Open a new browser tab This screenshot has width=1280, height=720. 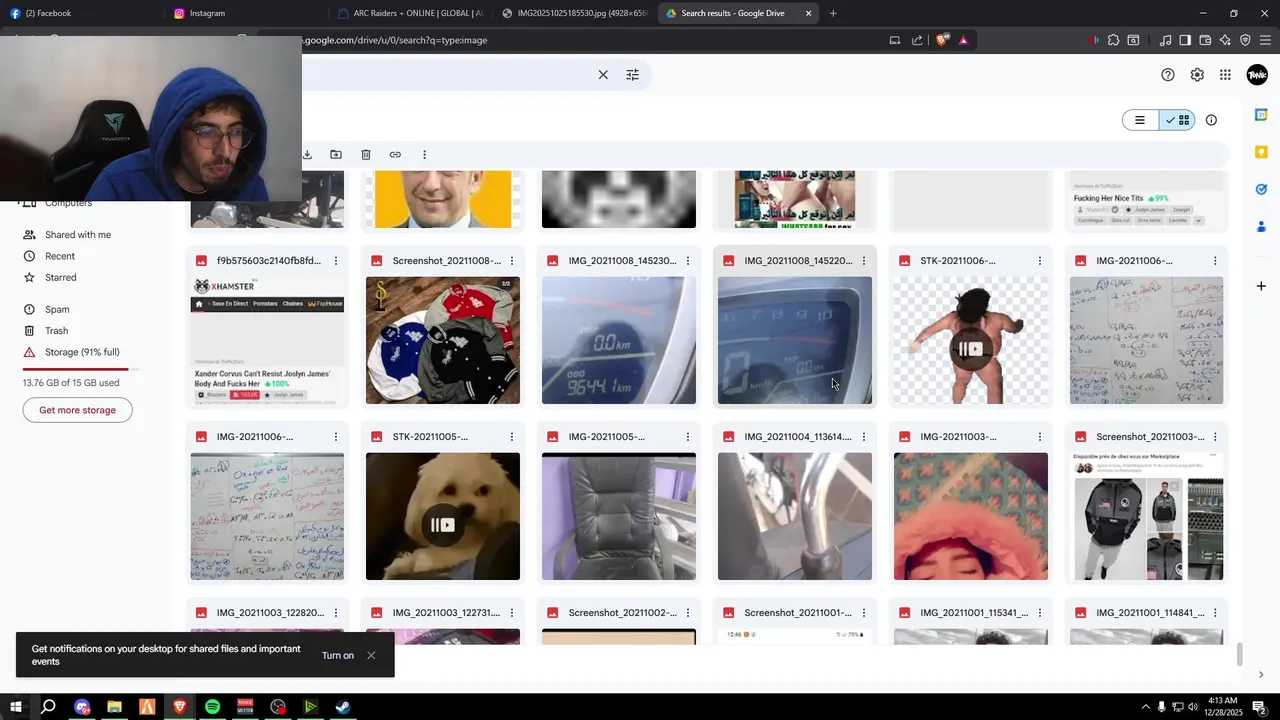[833, 13]
